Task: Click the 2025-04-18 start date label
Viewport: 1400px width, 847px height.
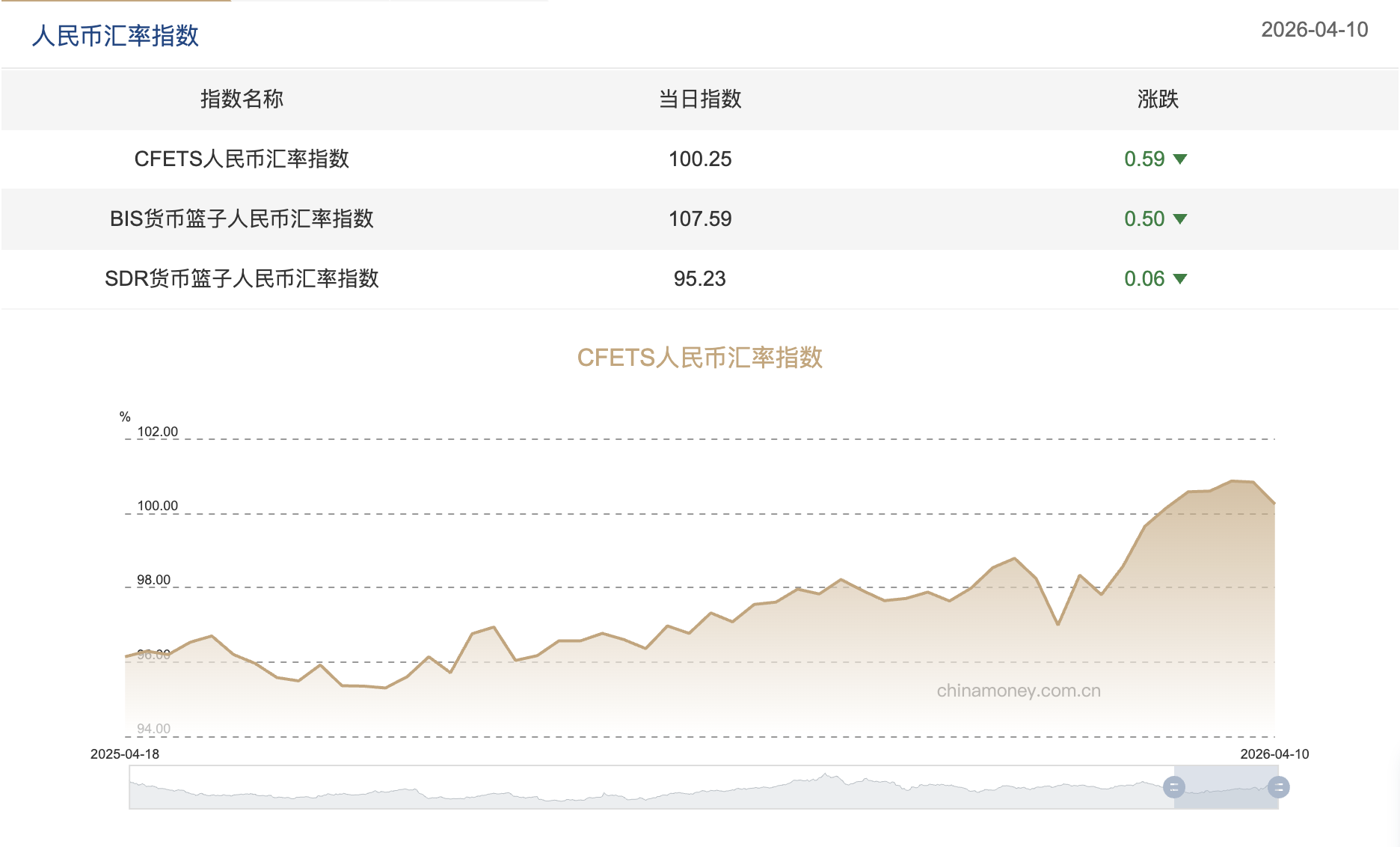Action: click(x=126, y=754)
